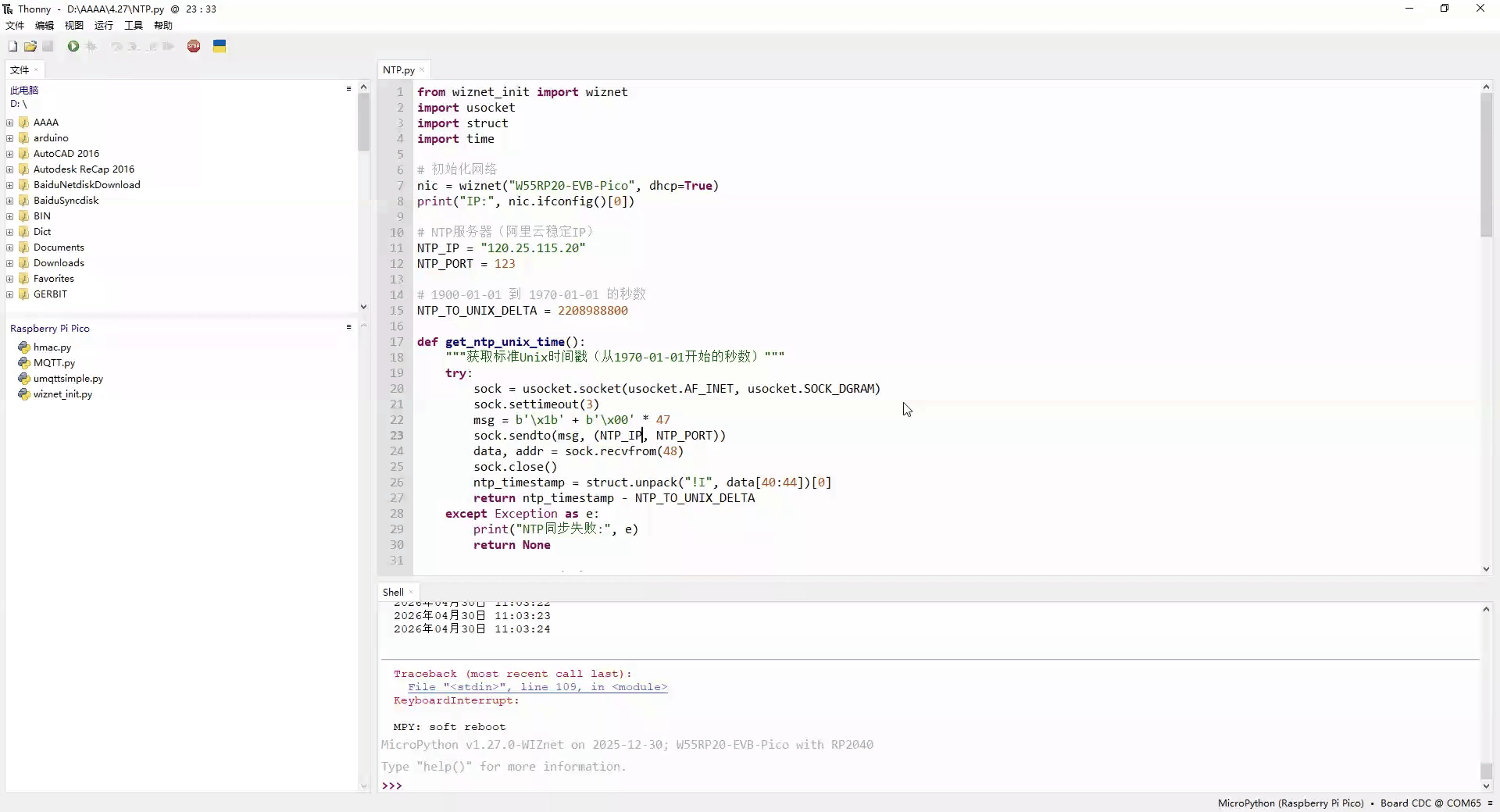Open a file using the folder icon
This screenshot has width=1500, height=812.
pyautogui.click(x=30, y=47)
